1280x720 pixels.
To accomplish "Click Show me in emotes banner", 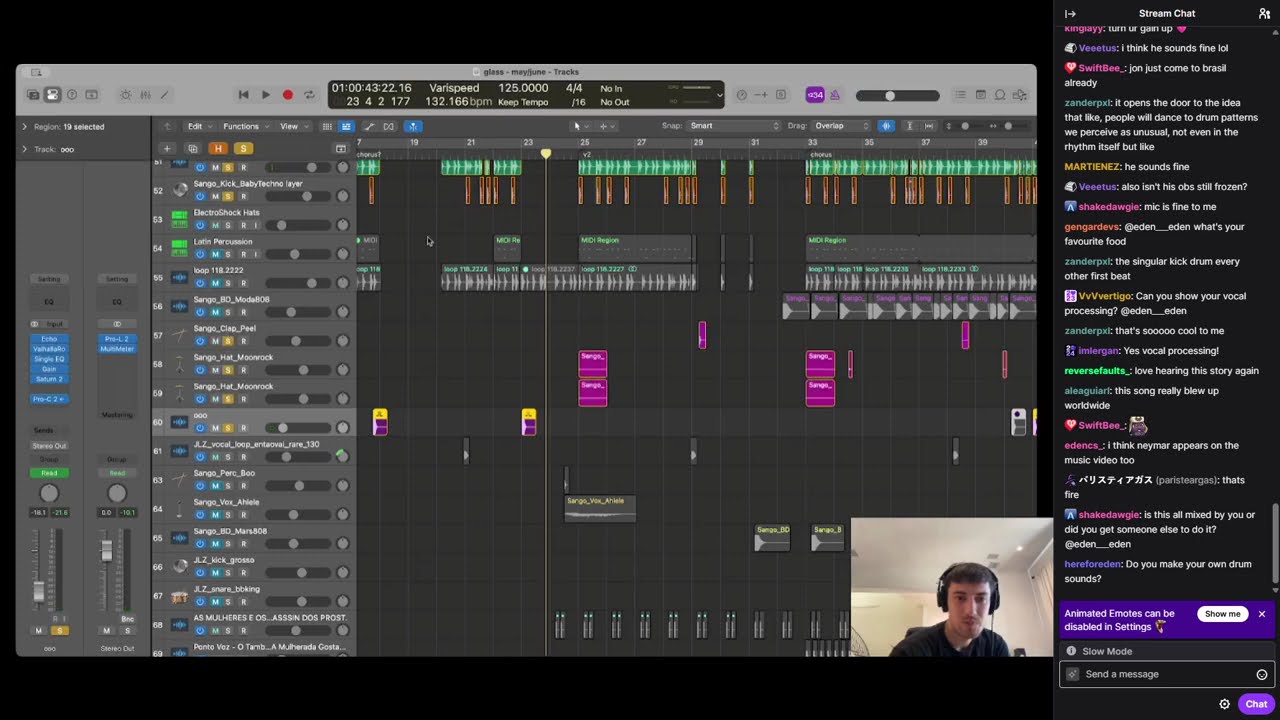I will pos(1222,614).
